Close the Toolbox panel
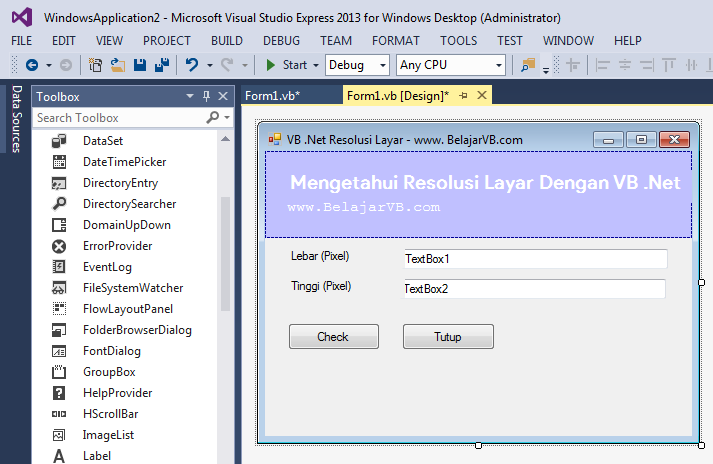 pos(223,96)
